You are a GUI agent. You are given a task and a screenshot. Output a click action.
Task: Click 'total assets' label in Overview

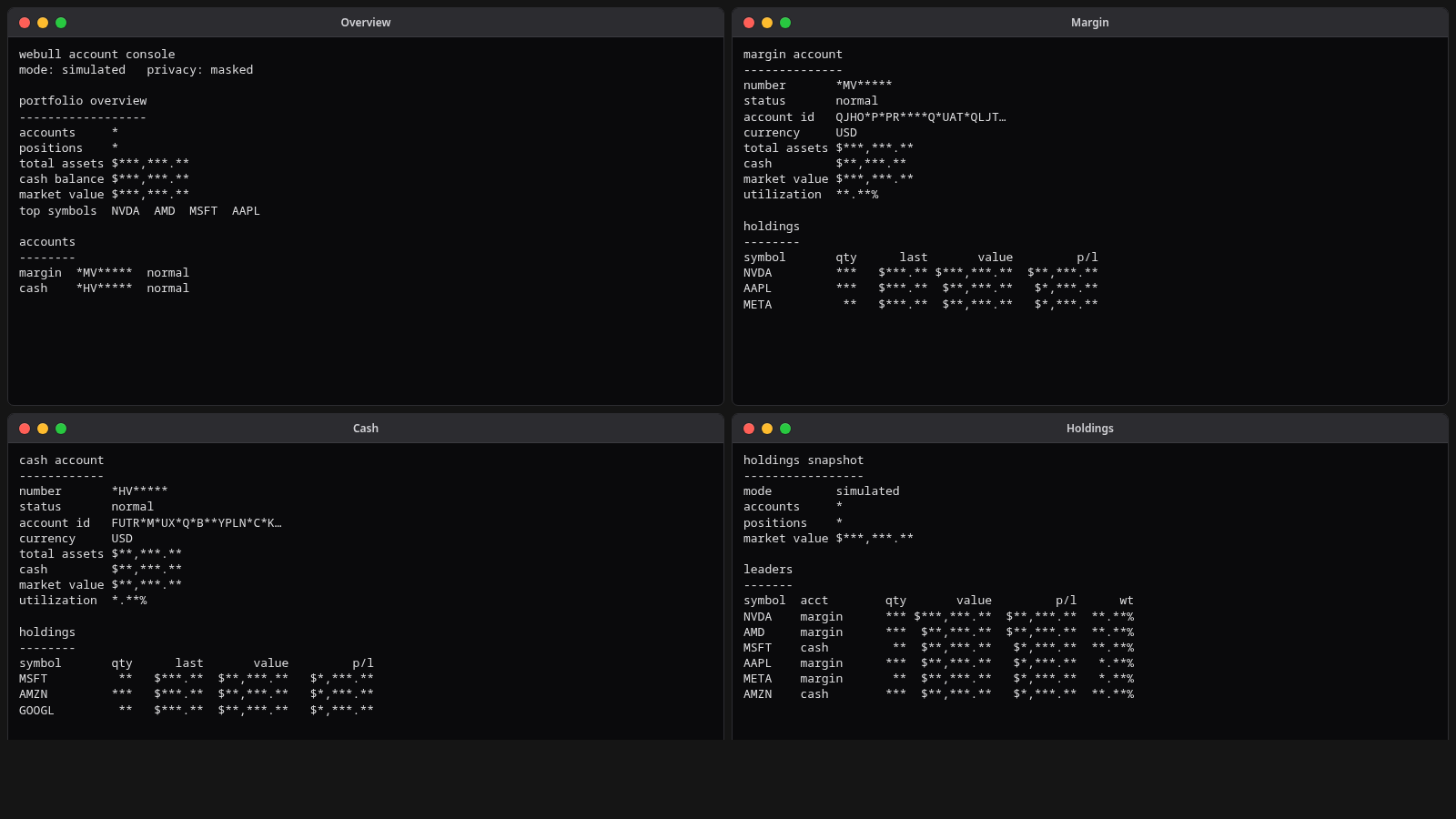[x=62, y=164]
